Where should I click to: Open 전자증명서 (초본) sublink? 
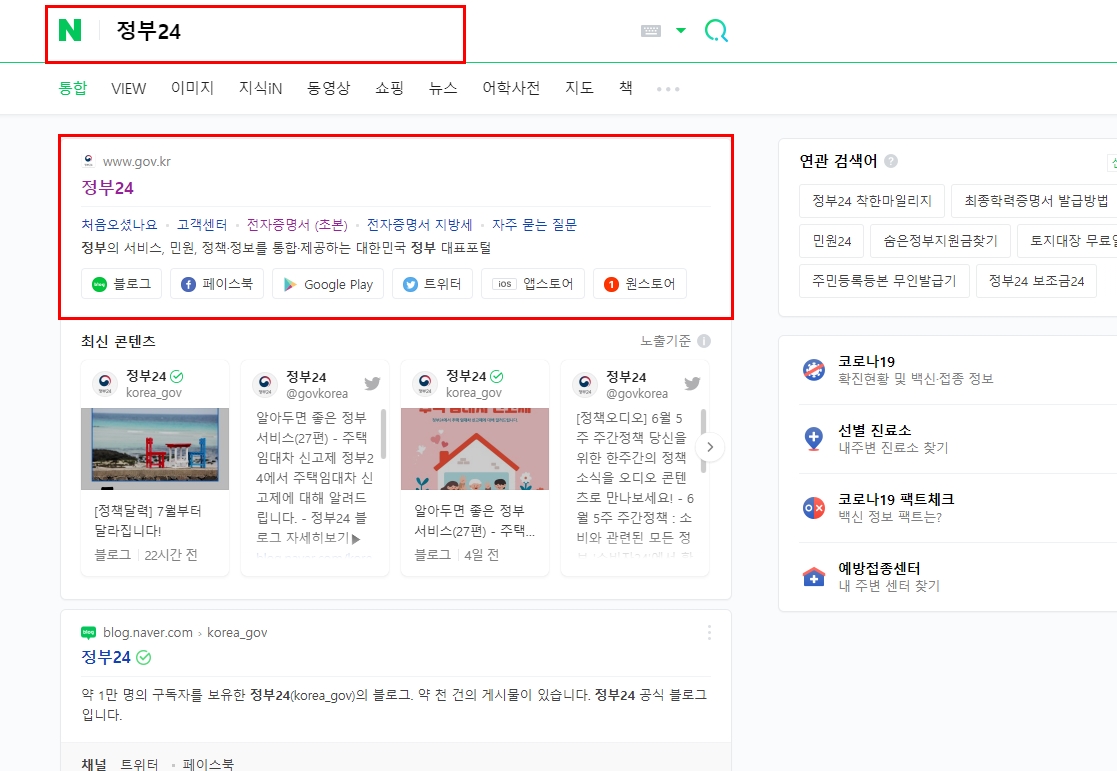click(x=297, y=224)
